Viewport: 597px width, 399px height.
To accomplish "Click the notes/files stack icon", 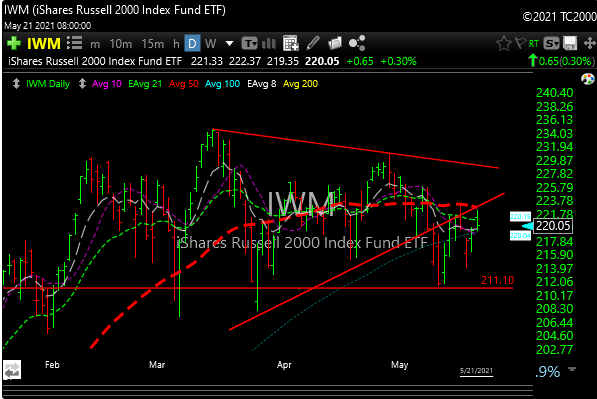I will pyautogui.click(x=335, y=43).
